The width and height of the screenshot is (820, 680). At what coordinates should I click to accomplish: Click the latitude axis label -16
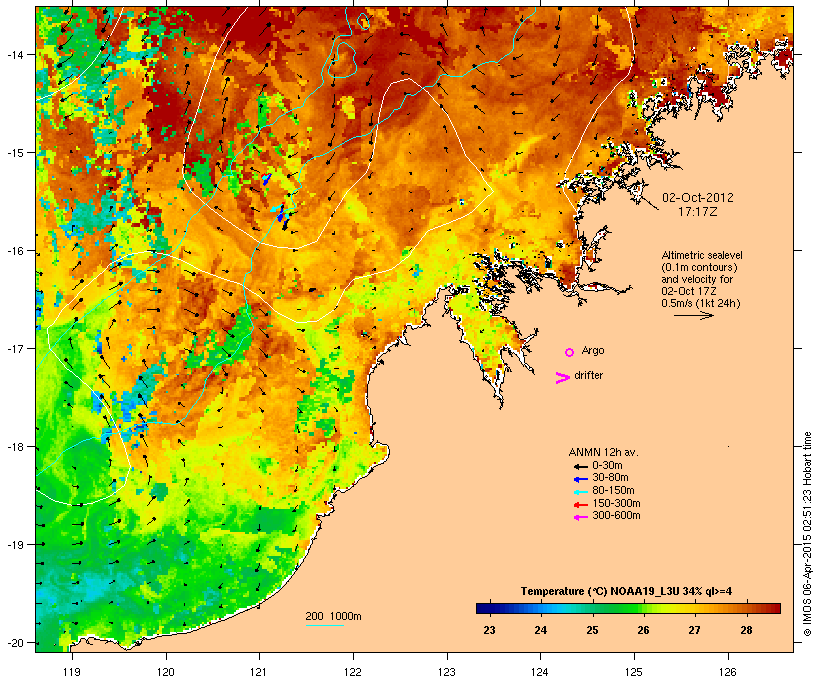tap(15, 251)
